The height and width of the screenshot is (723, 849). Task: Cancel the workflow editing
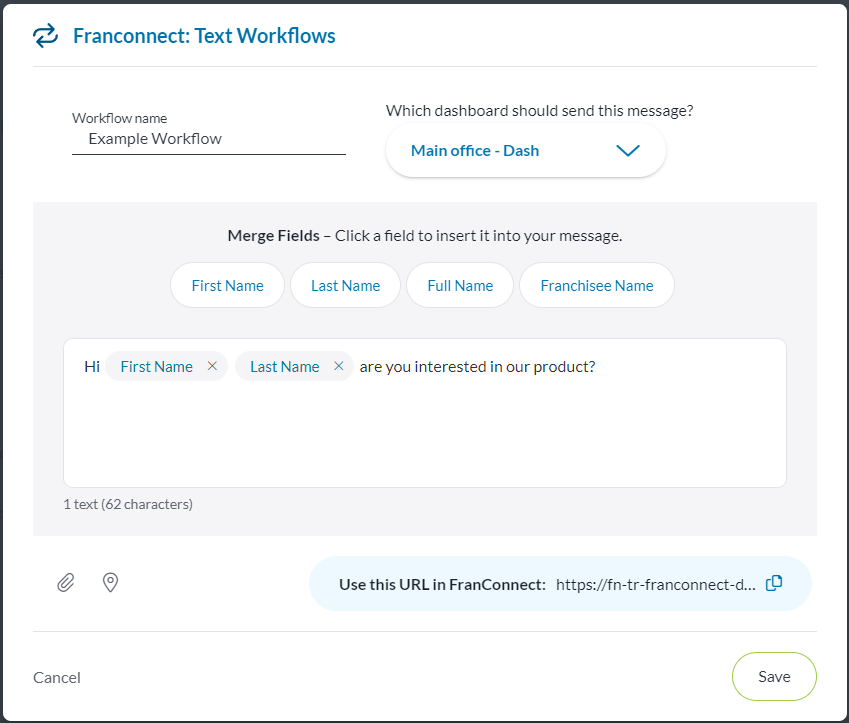click(x=57, y=677)
